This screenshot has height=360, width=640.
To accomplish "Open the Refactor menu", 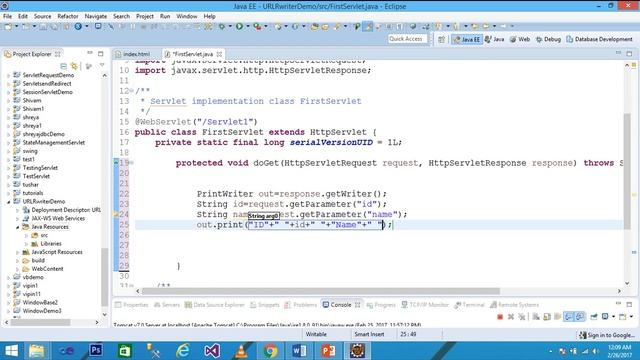I will pos(68,16).
